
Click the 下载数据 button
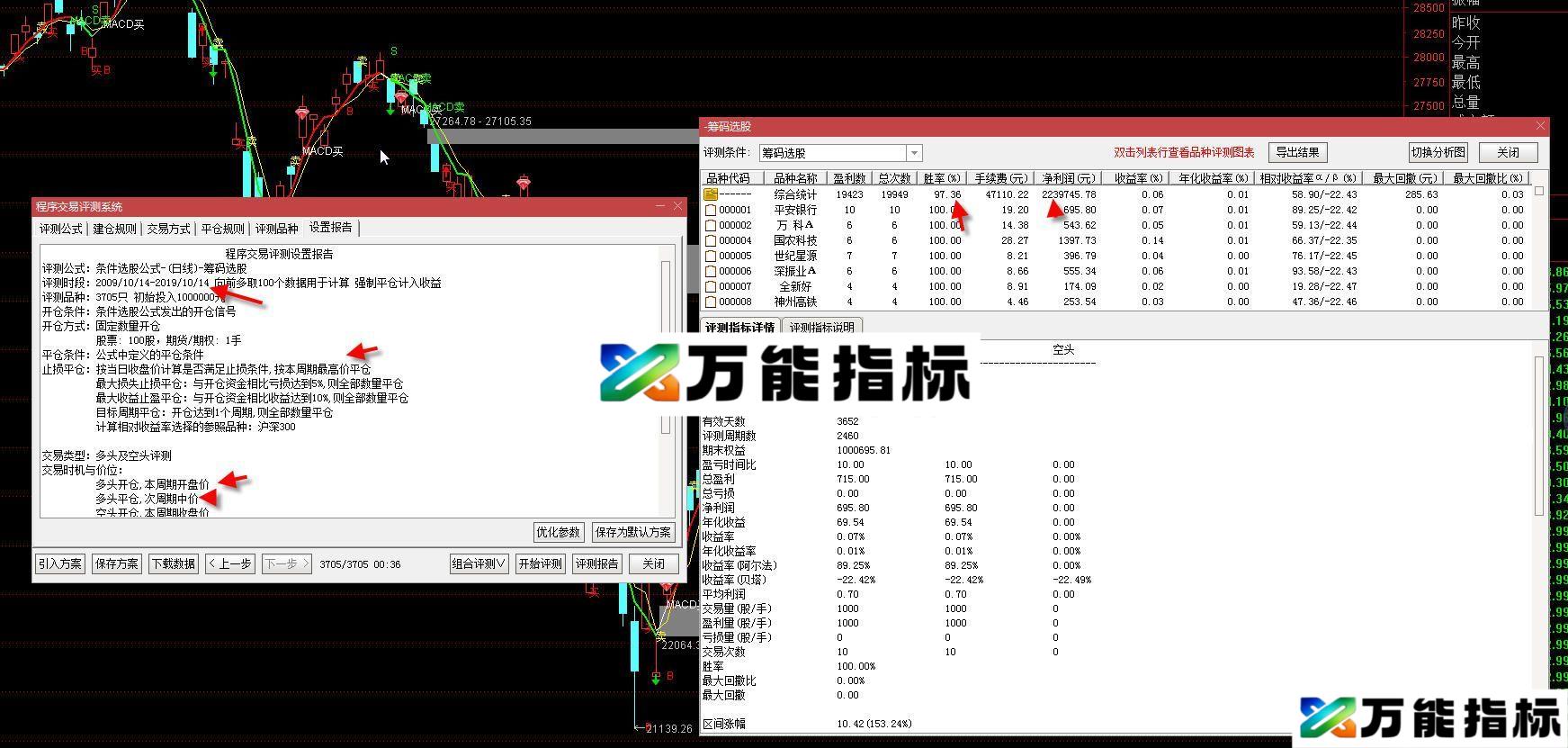click(174, 563)
